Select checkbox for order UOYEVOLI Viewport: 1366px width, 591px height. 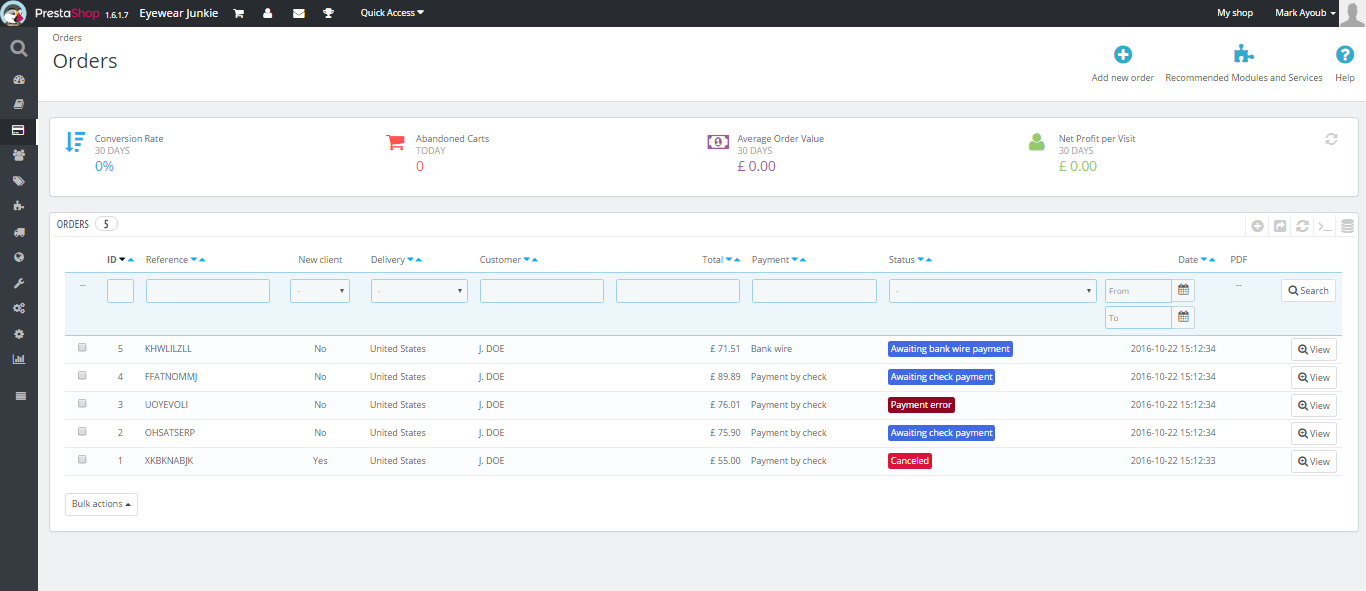tap(82, 404)
